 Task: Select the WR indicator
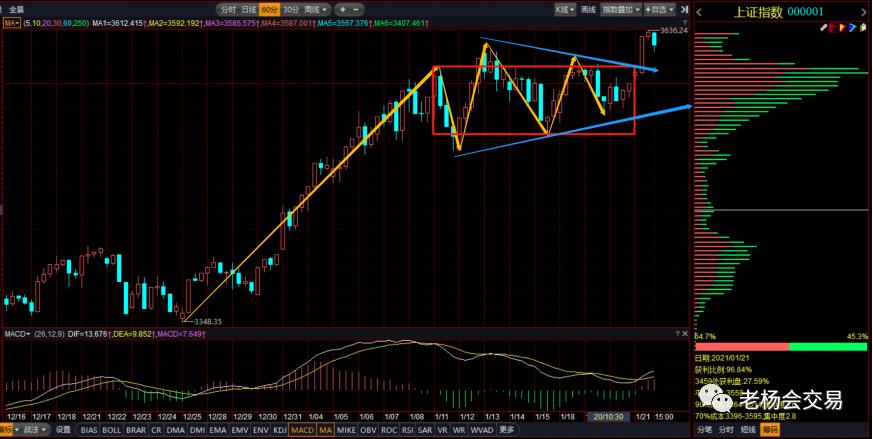(459, 430)
